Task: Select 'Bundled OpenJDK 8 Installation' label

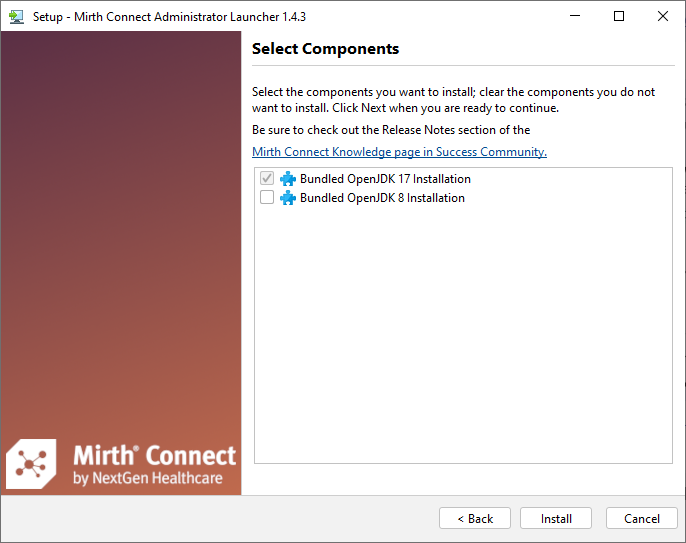Action: pyautogui.click(x=382, y=198)
